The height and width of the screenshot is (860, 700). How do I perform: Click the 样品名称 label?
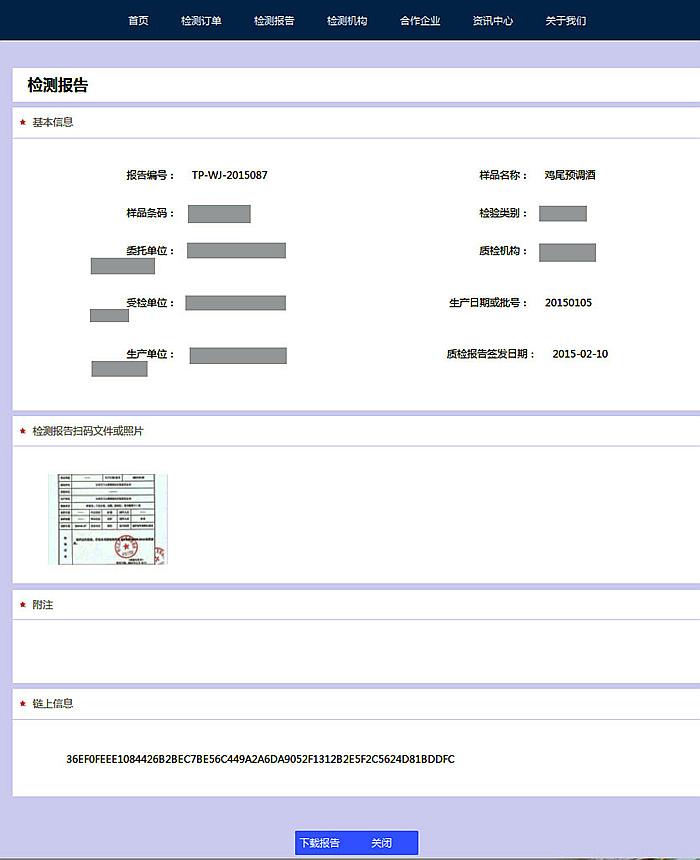(x=503, y=175)
